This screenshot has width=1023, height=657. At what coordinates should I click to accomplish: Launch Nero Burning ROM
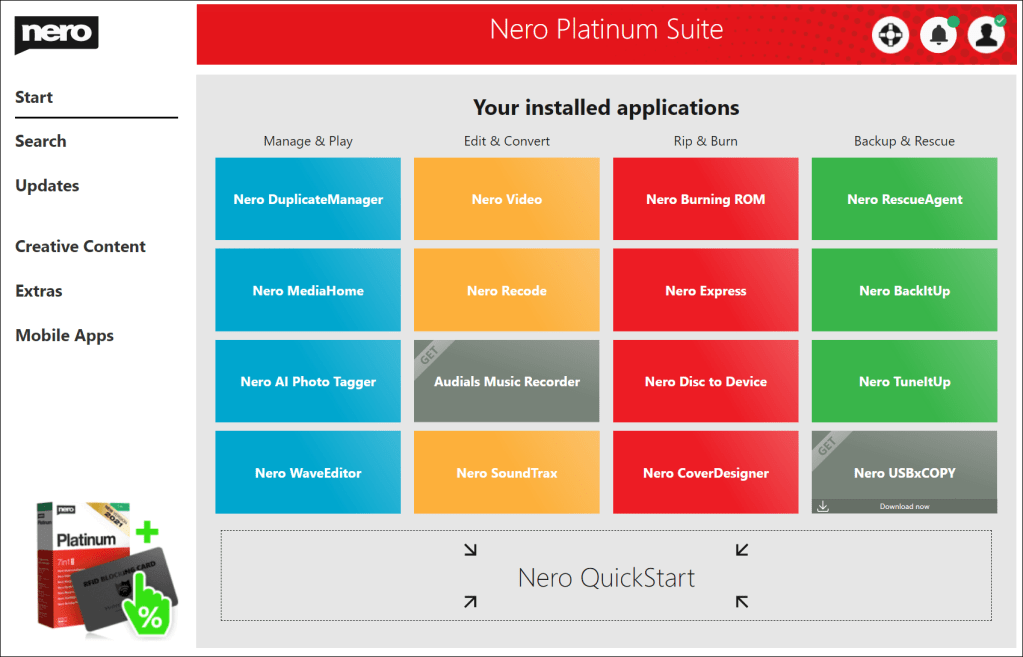pyautogui.click(x=705, y=199)
